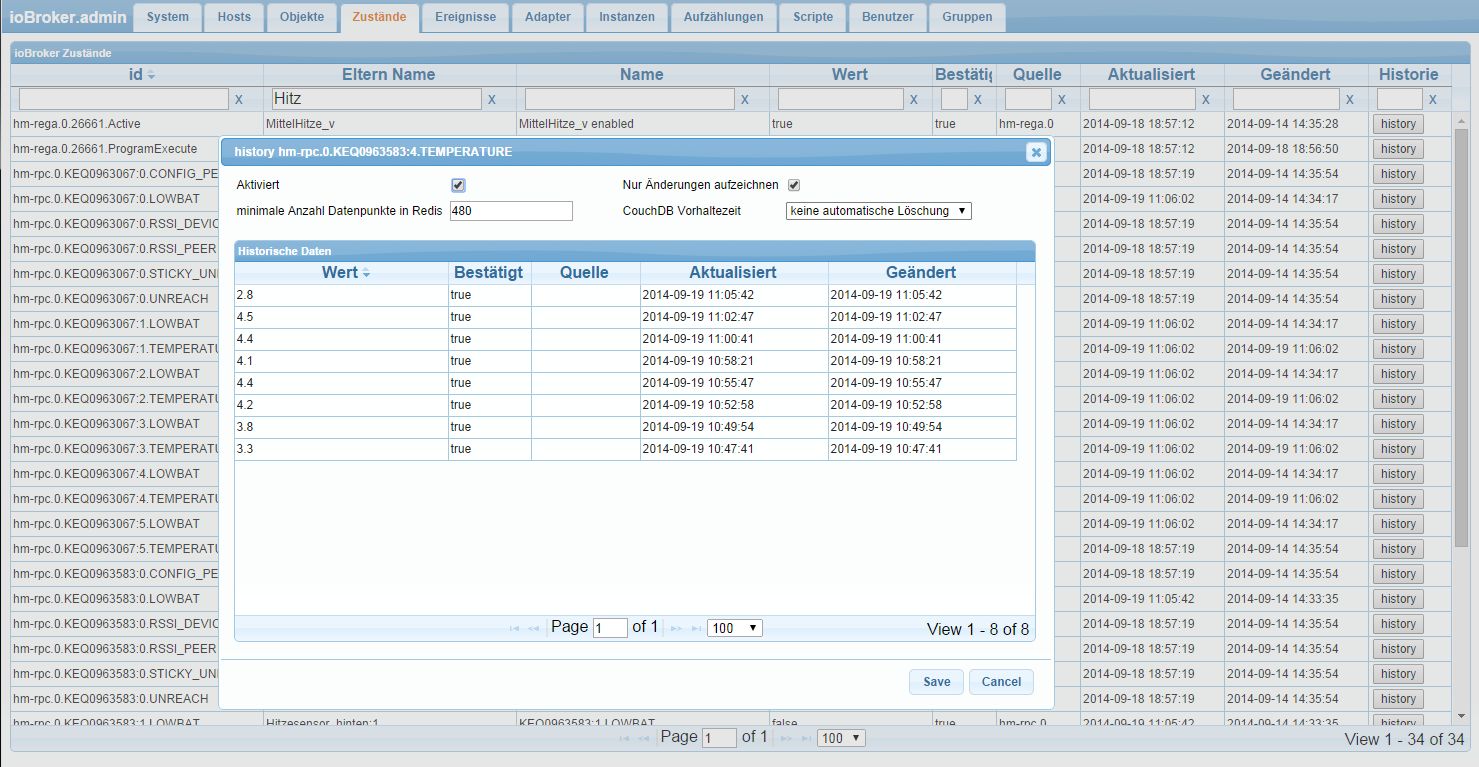Click the Name filter input field

point(629,99)
